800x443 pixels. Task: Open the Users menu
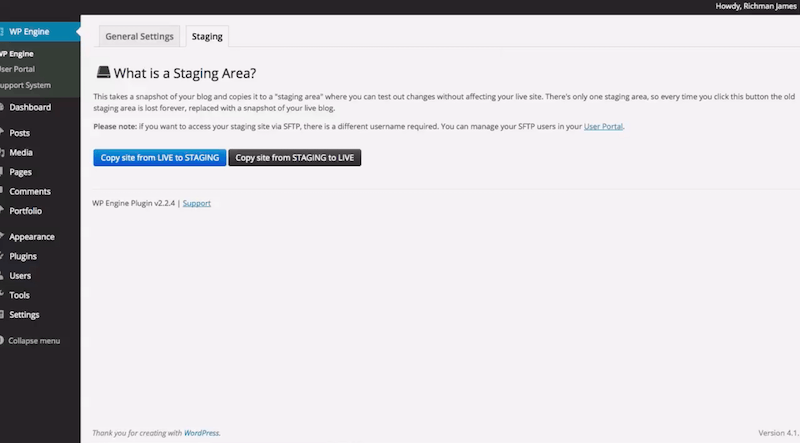click(x=20, y=276)
